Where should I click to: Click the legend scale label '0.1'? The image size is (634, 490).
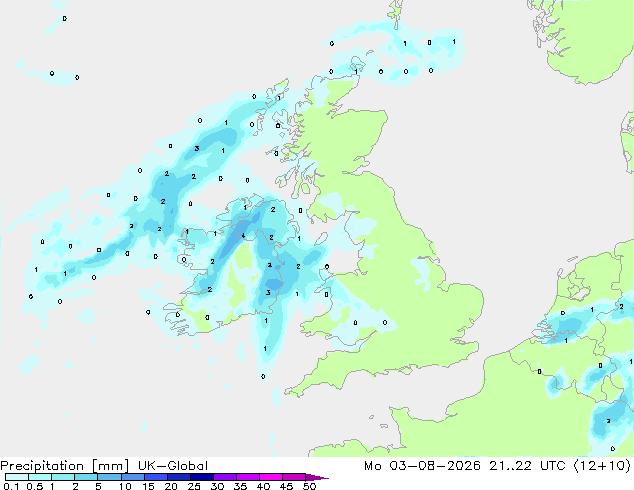tap(11, 486)
